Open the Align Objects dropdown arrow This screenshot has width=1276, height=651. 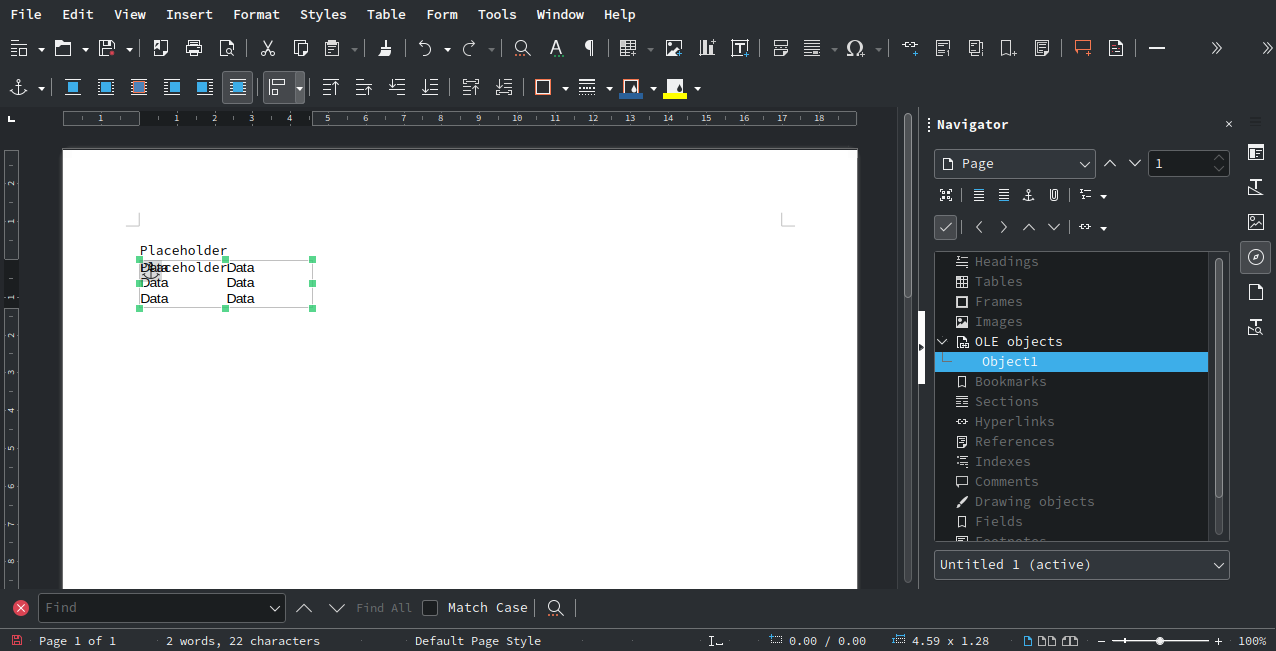(299, 88)
